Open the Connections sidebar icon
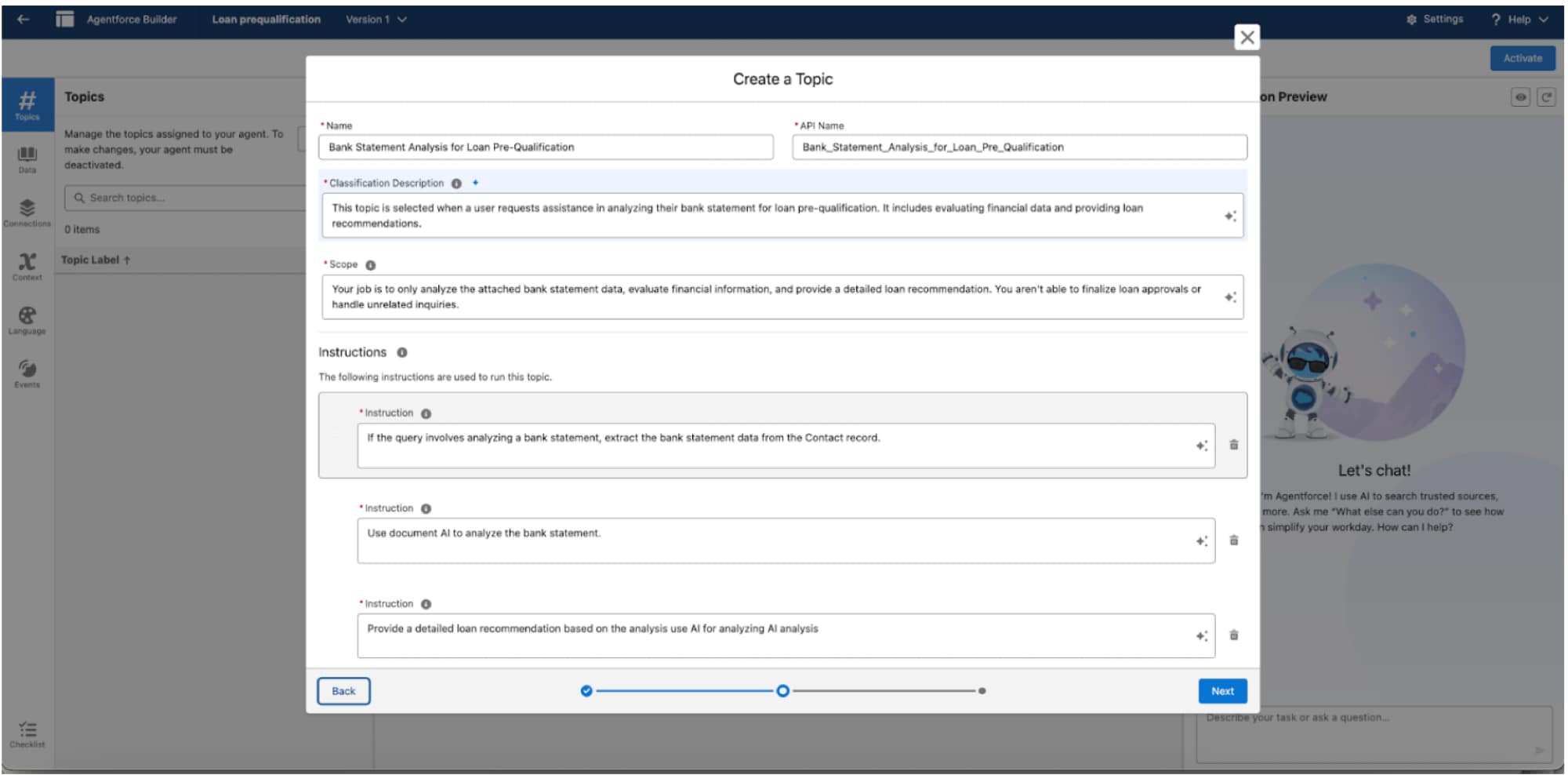Screen dimensions: 1568x775 [x=27, y=212]
